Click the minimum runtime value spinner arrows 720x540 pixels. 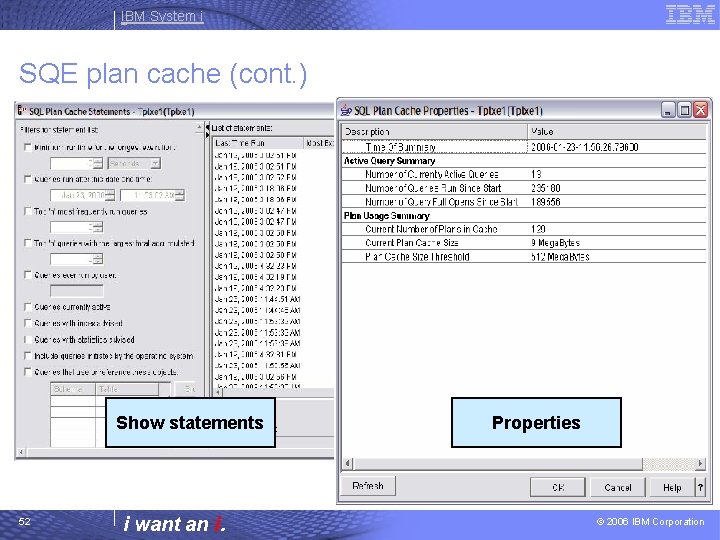pos(98,163)
